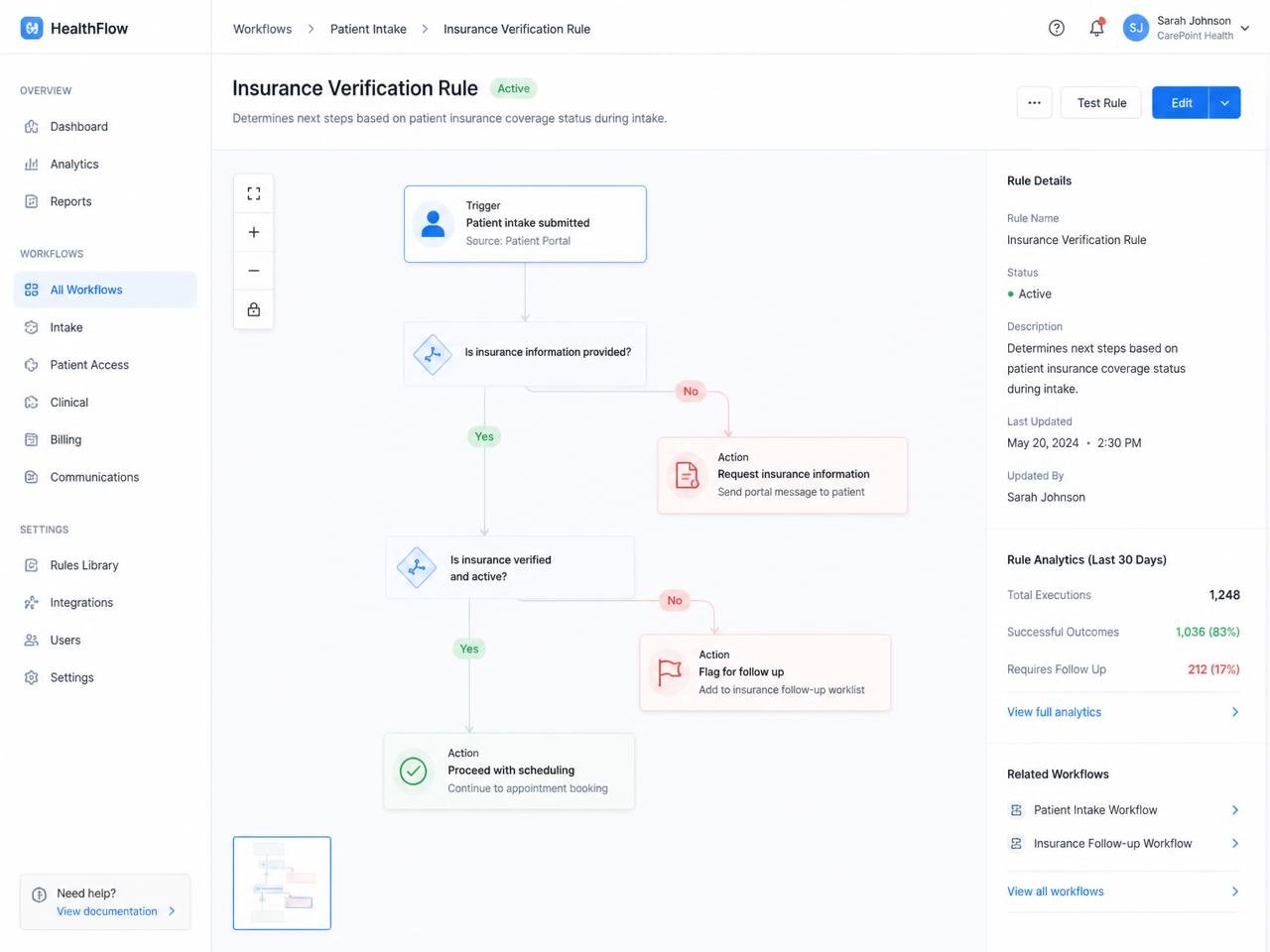Click the Communications sidebar icon

[32, 477]
